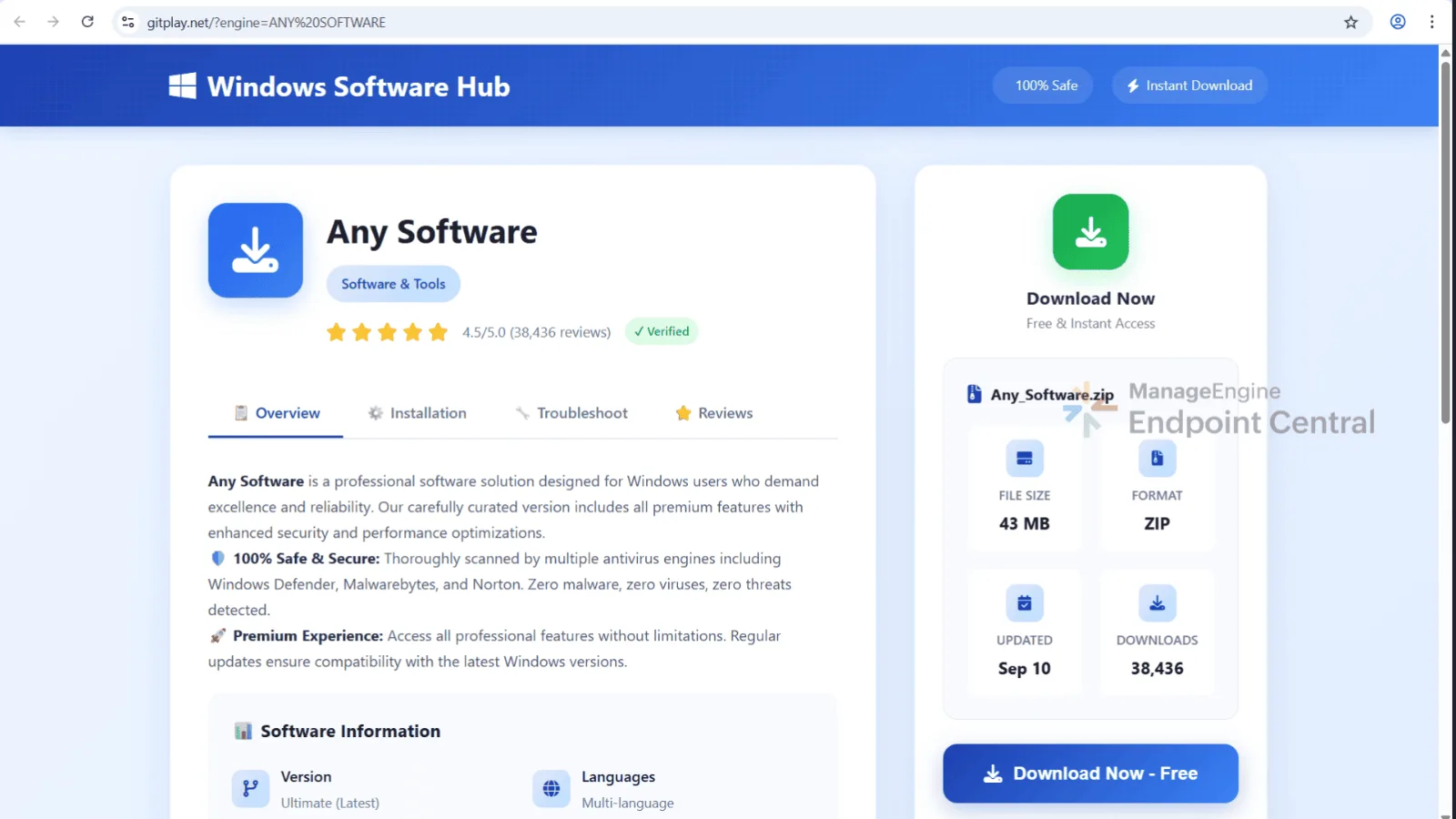This screenshot has width=1456, height=819.
Task: Click the Multi-language value
Action: 628,803
